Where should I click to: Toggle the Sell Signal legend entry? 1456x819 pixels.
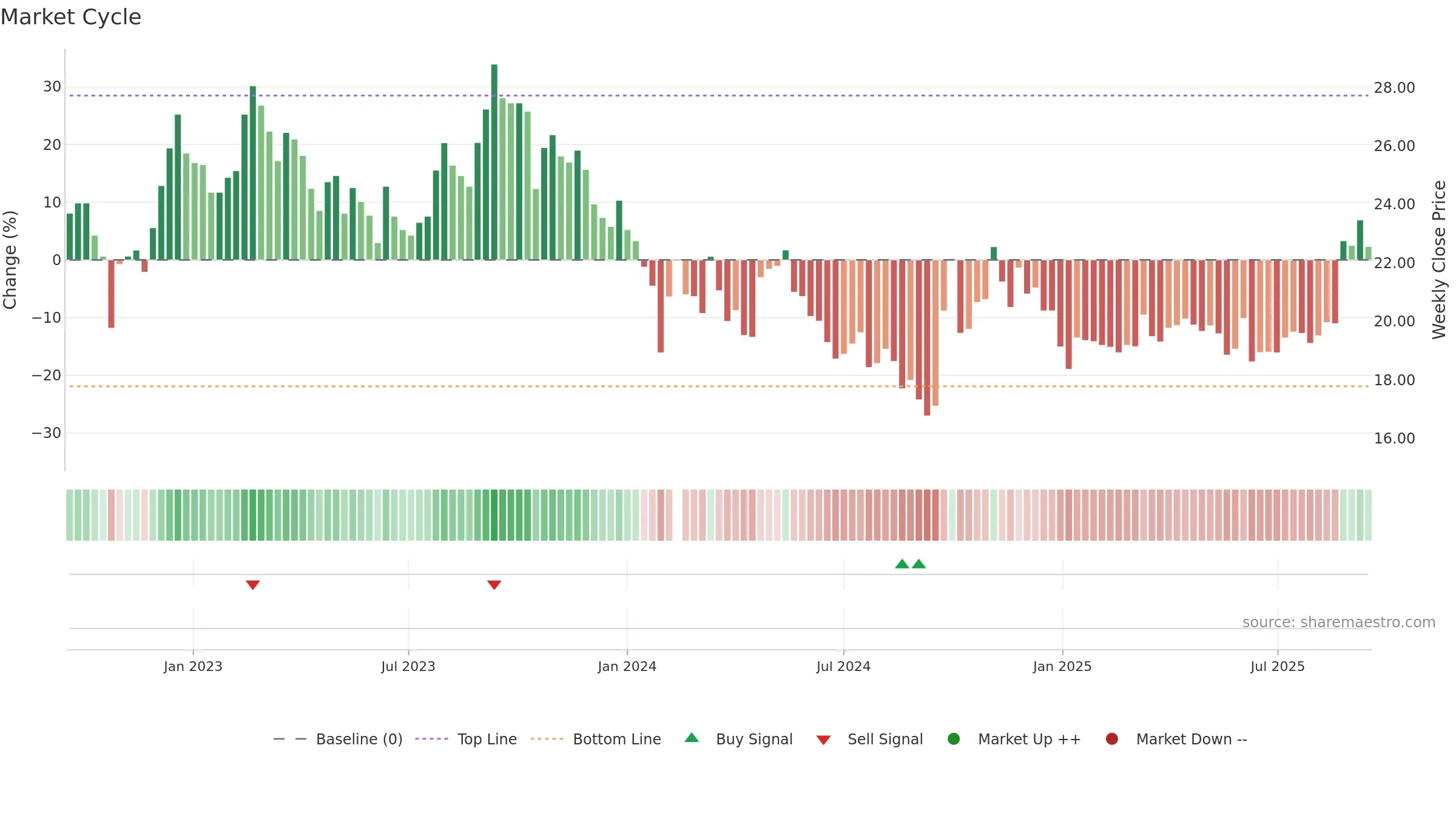pyautogui.click(x=869, y=739)
